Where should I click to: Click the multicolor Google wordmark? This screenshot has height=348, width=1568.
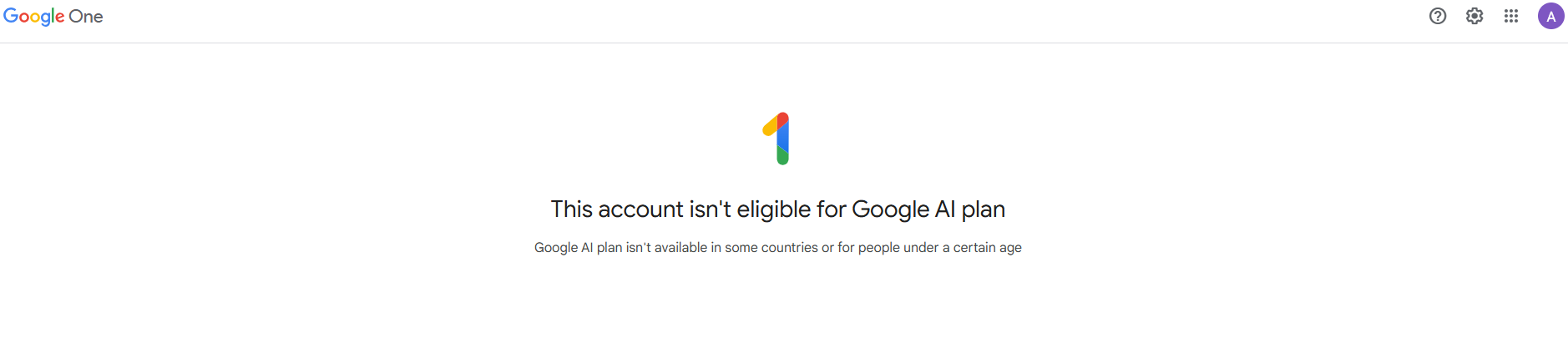33,17
